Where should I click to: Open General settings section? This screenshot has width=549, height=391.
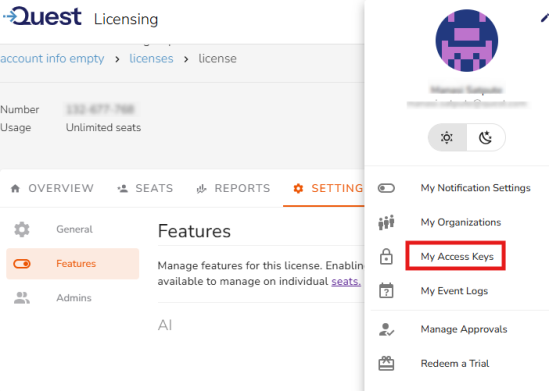click(73, 229)
